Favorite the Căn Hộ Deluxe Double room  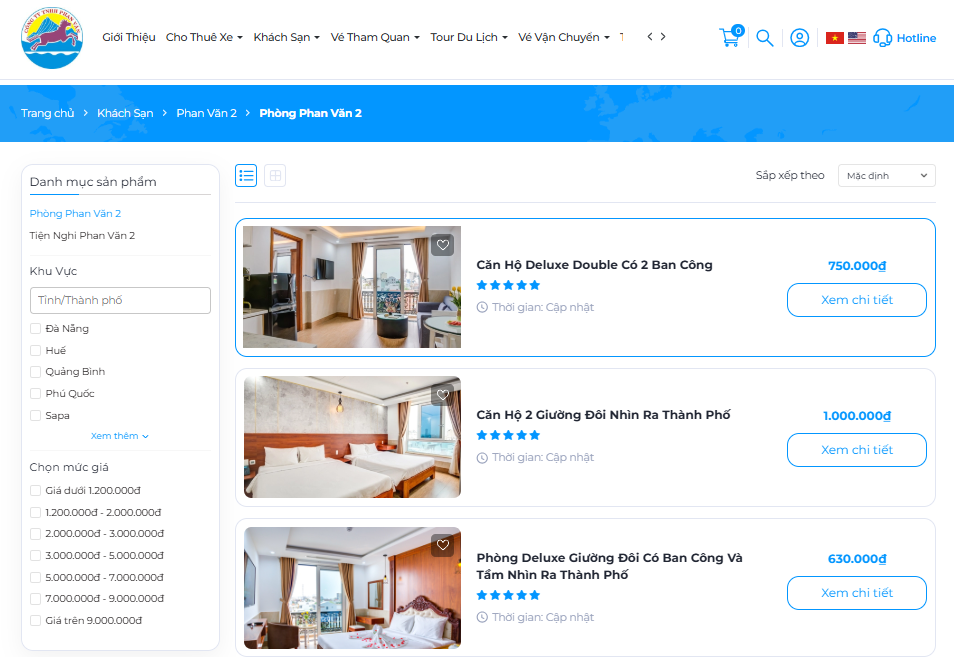coord(443,245)
